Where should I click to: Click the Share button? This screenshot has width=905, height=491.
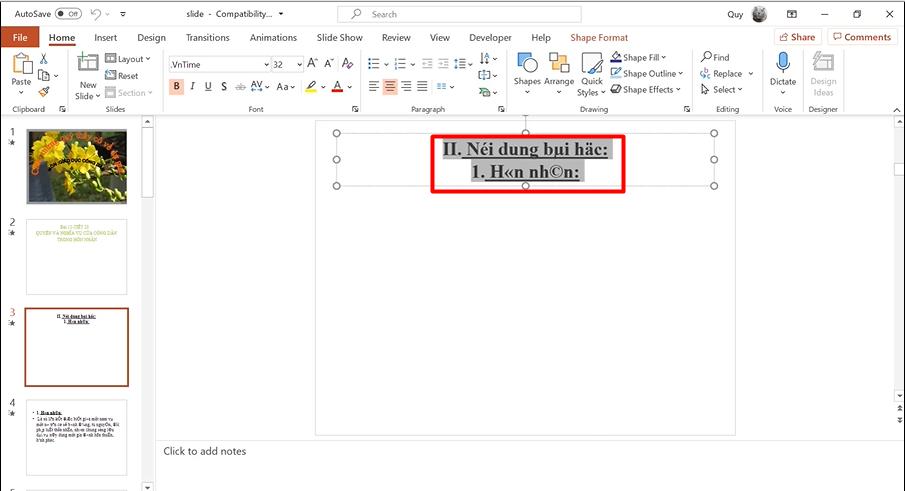(796, 37)
